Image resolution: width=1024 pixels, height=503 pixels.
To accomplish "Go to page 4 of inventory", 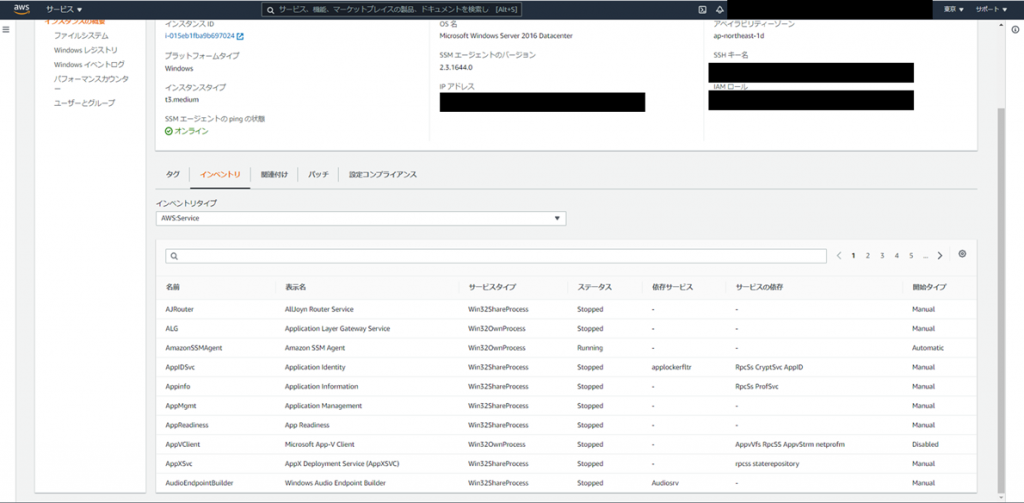I will (x=897, y=256).
